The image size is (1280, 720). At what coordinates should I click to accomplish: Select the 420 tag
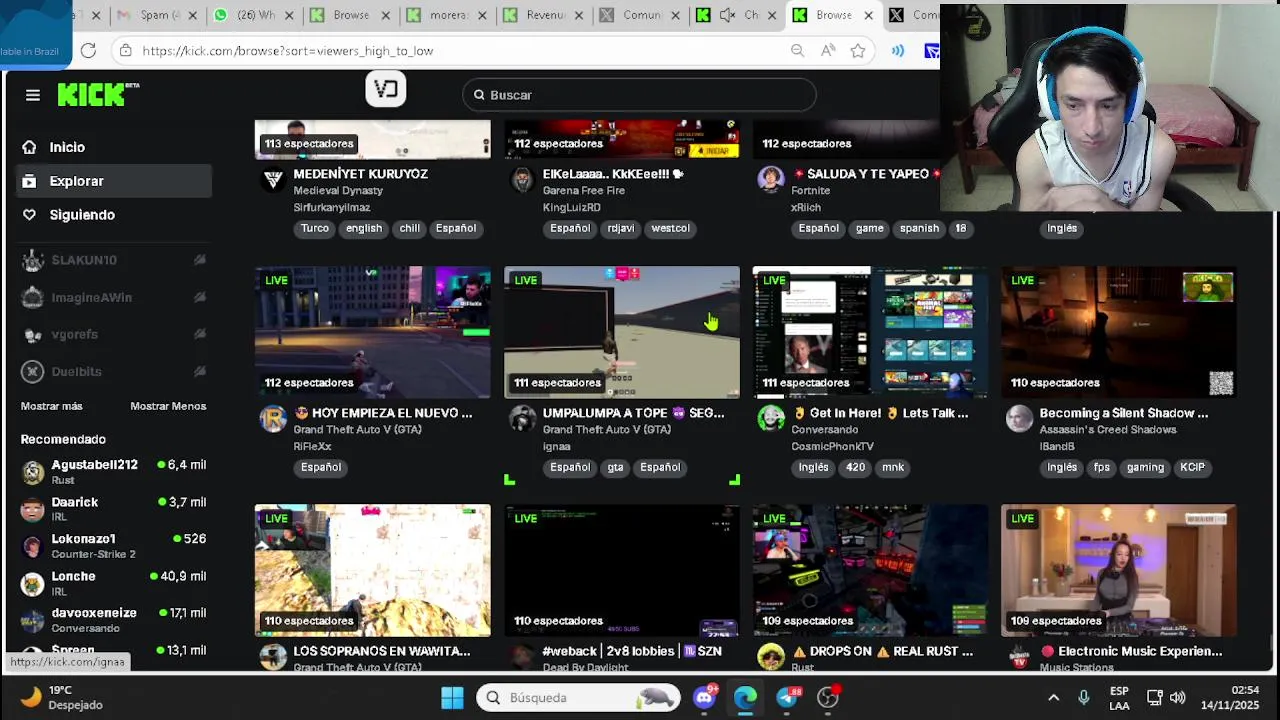pyautogui.click(x=855, y=467)
